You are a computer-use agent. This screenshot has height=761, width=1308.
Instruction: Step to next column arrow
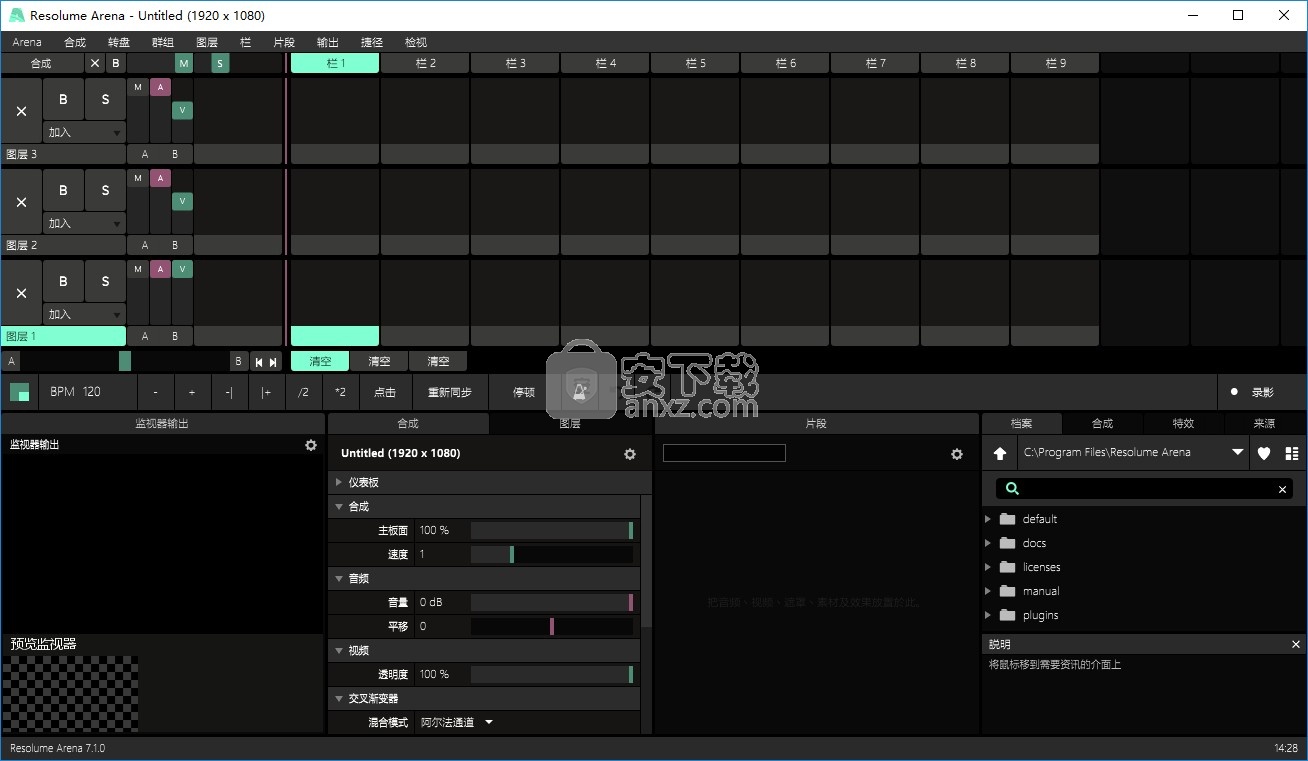click(x=273, y=362)
